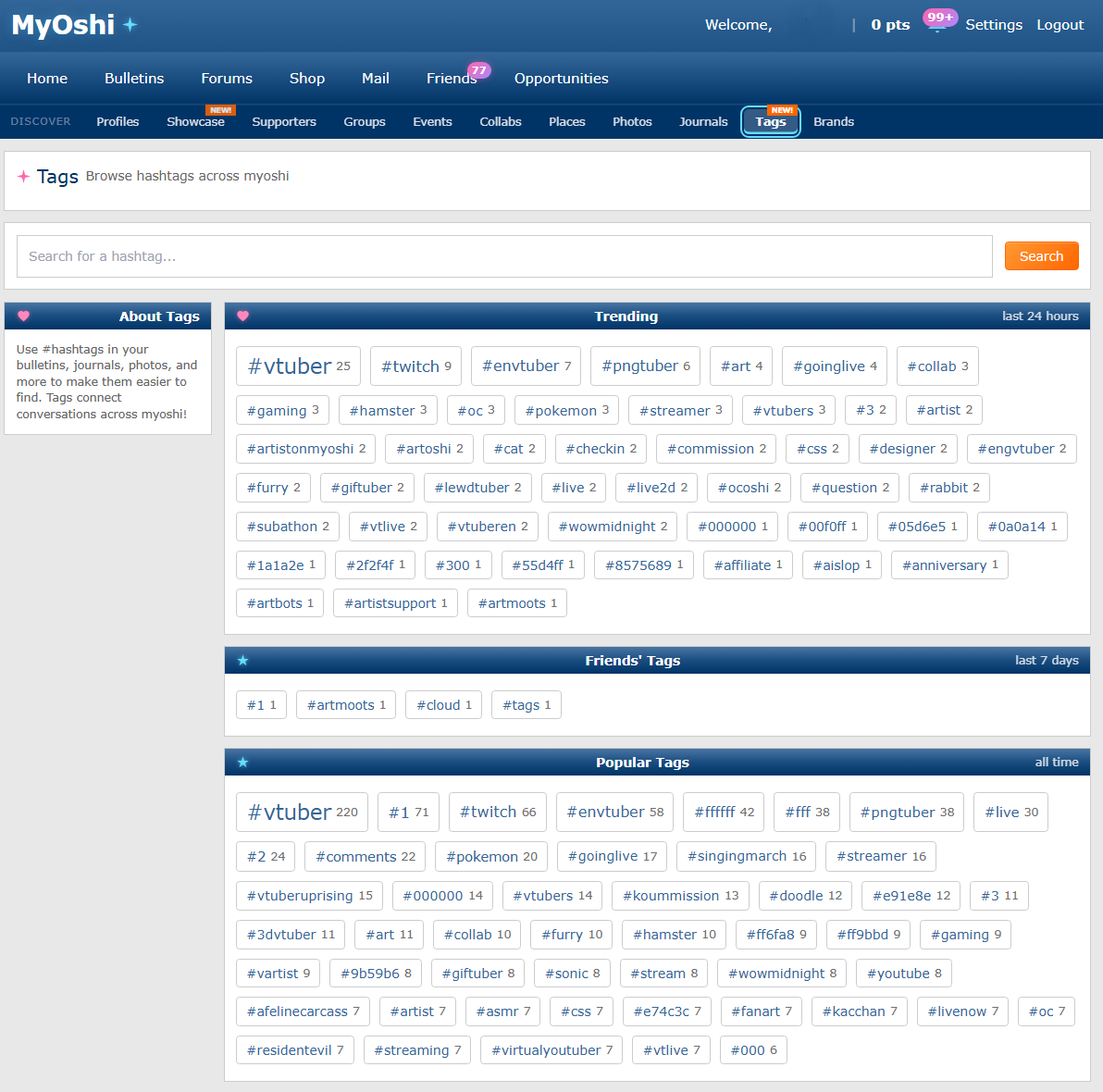Switch to the Events discover tab
Image resolution: width=1103 pixels, height=1092 pixels.
(433, 122)
